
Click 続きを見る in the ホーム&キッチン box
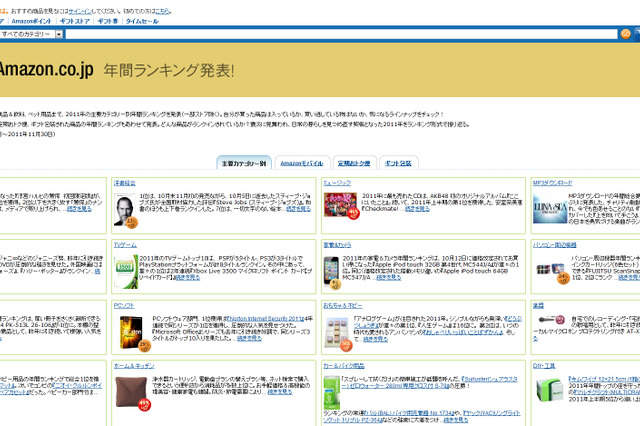click(280, 392)
